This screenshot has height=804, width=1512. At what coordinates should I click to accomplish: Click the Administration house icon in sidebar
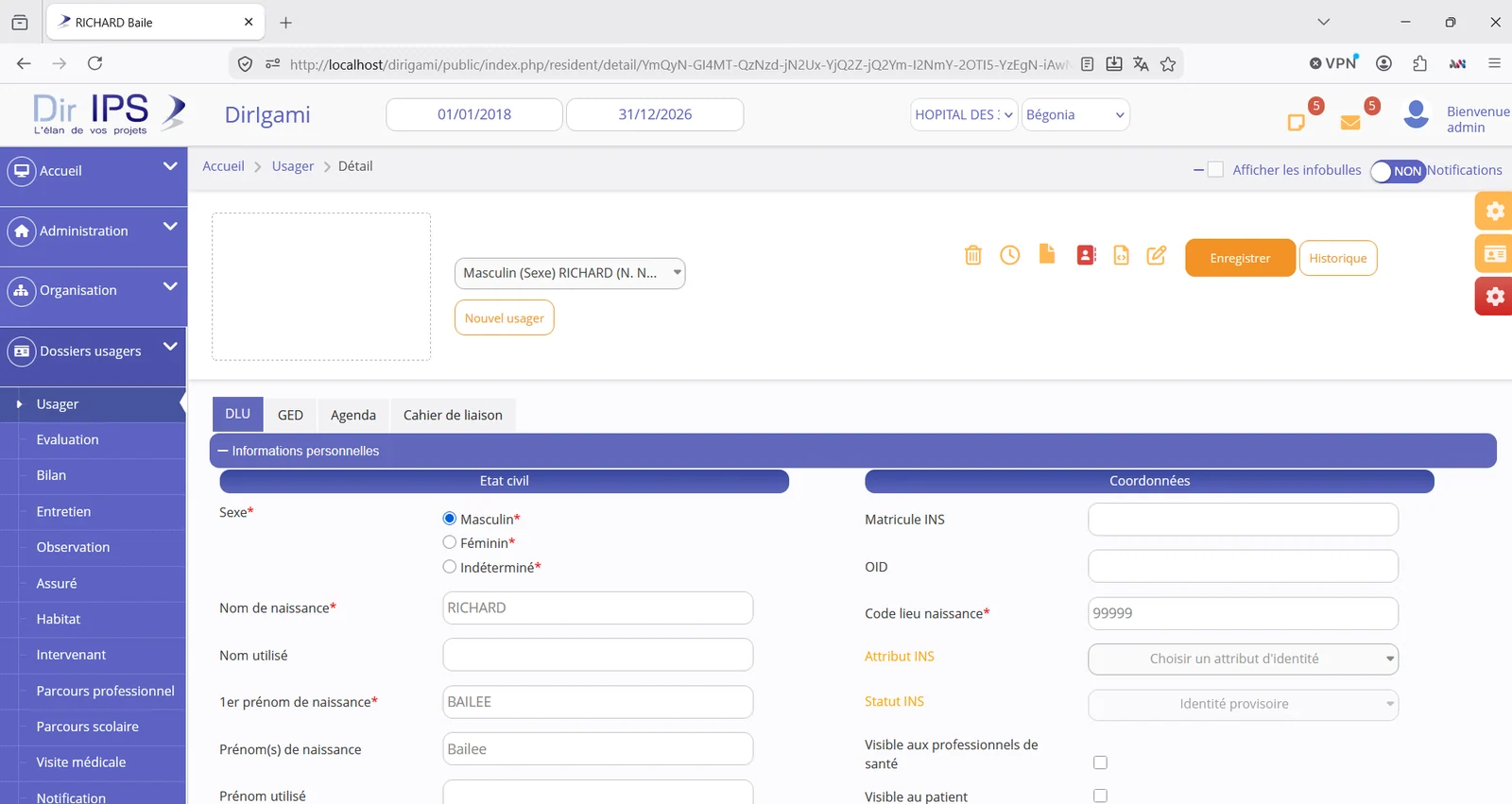(21, 231)
